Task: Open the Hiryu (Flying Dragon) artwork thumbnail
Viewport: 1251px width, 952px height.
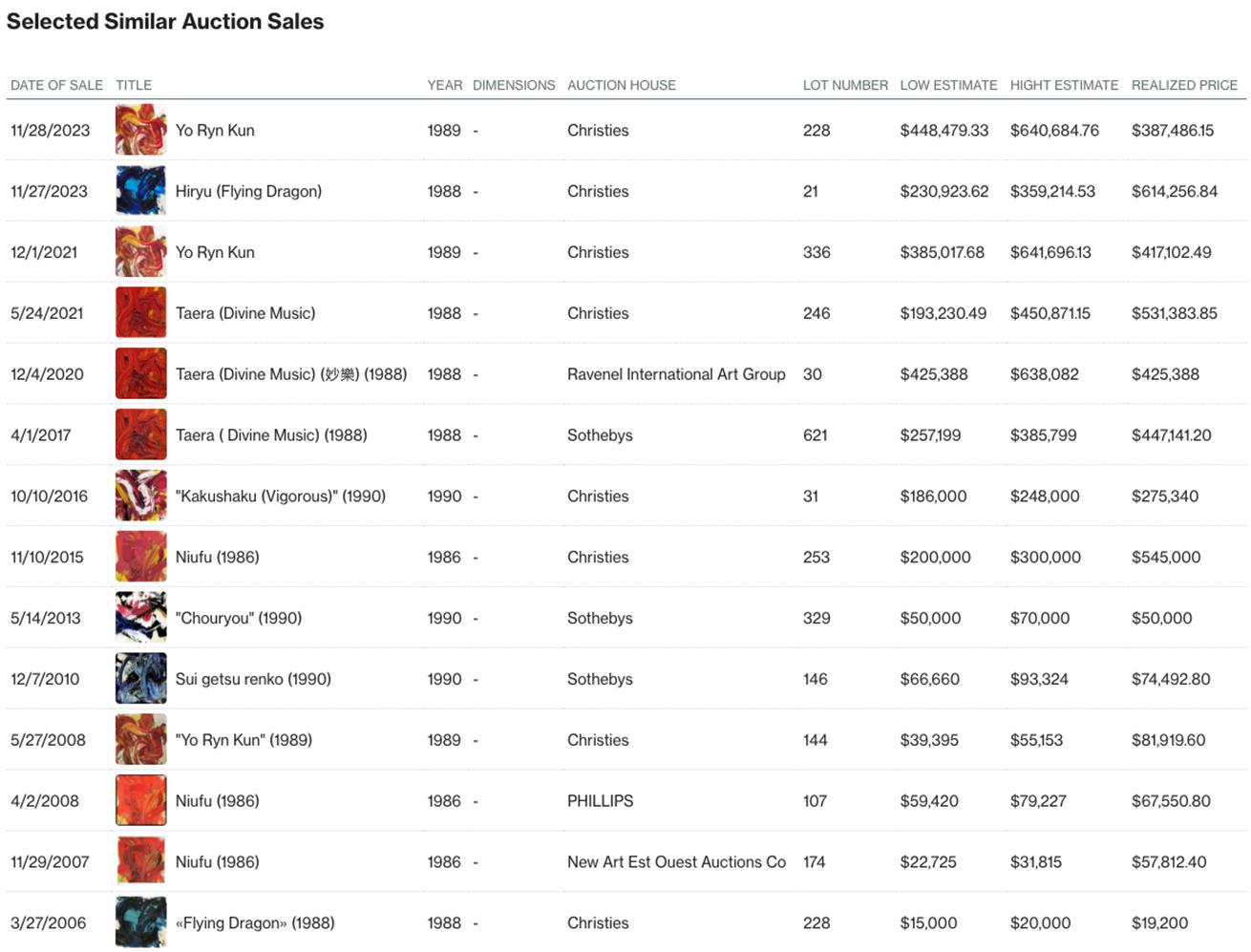Action: pos(140,191)
